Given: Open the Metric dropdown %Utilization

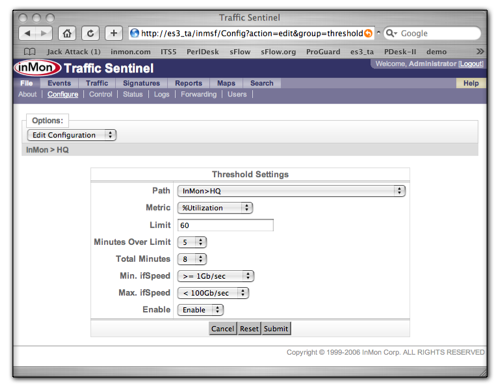Looking at the screenshot, I should point(215,208).
